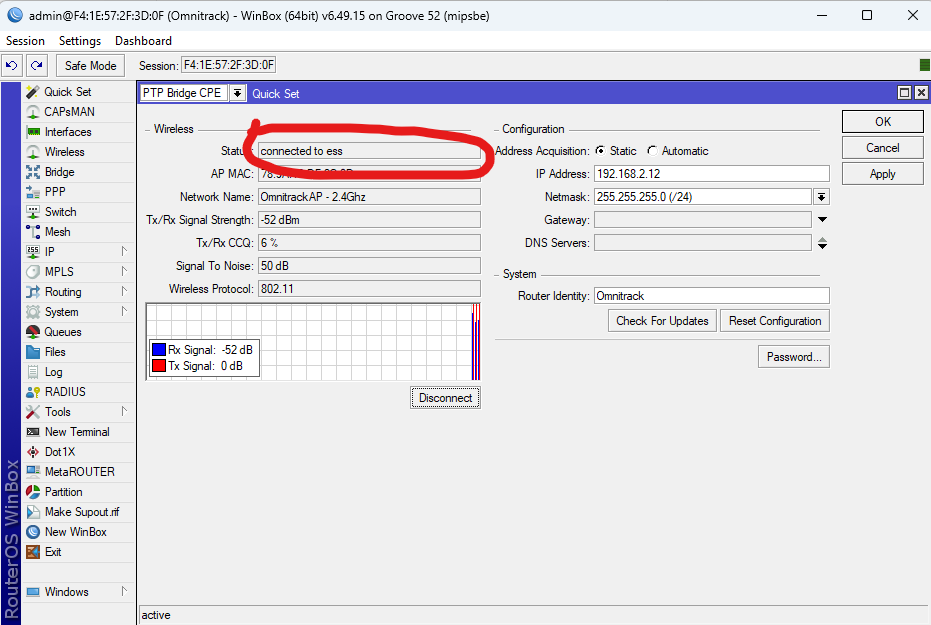Image resolution: width=931 pixels, height=625 pixels.
Task: Open the Wireless menu icon
Action: [33, 152]
